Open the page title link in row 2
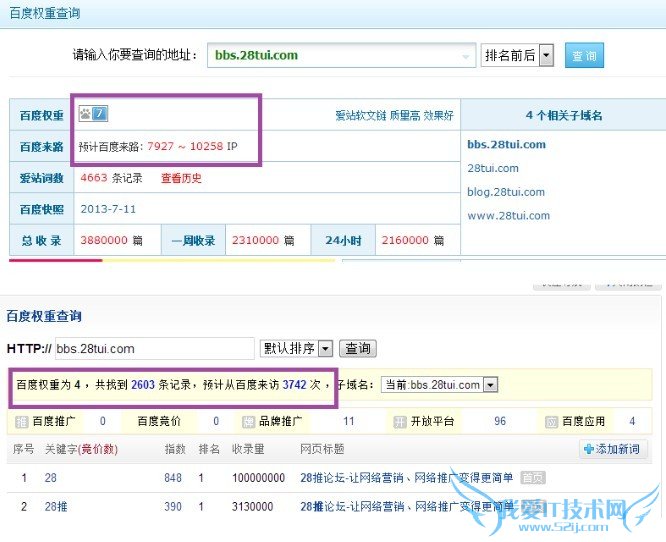The image size is (666, 542). [x=406, y=506]
